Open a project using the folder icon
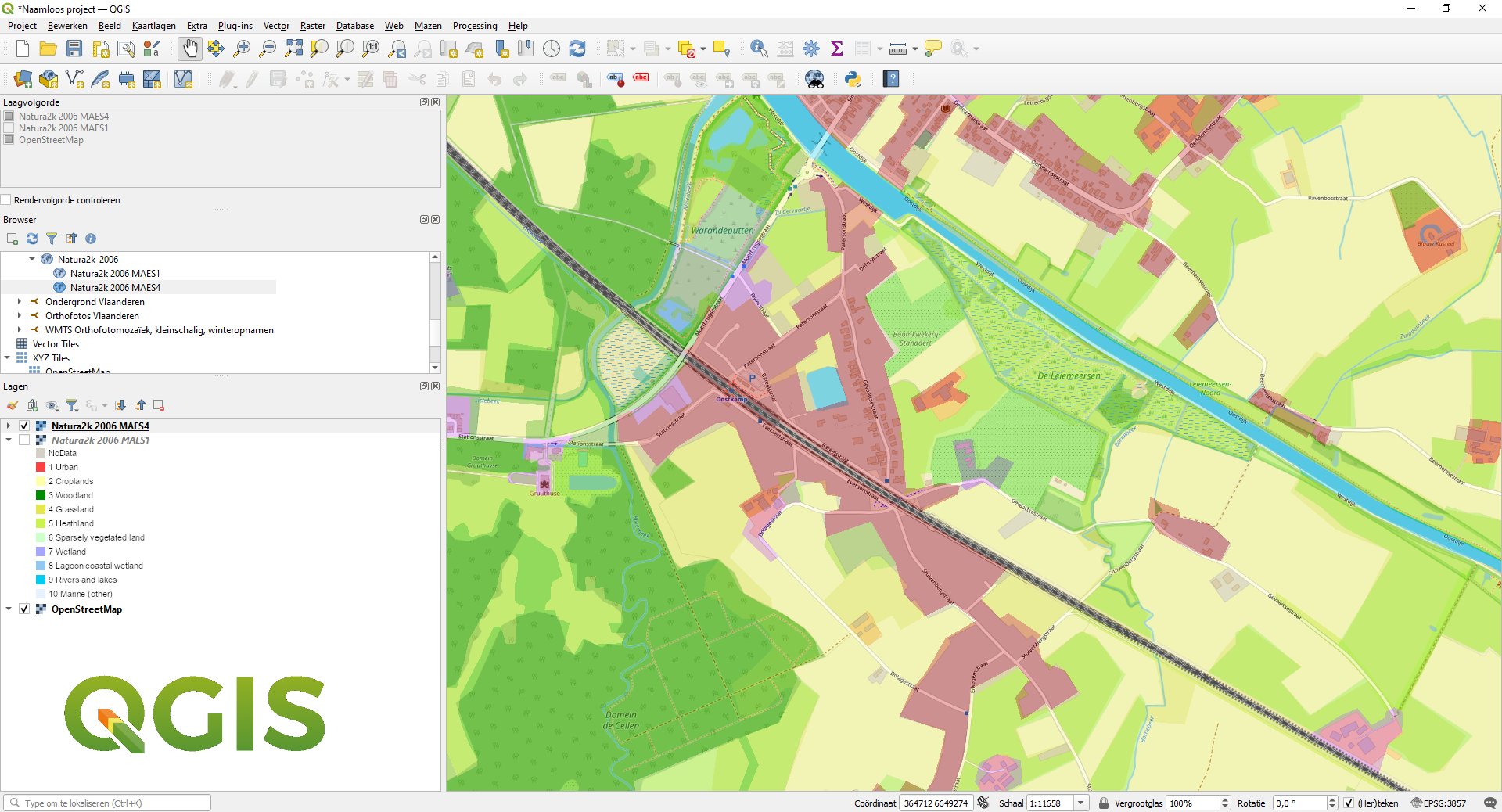The width and height of the screenshot is (1502, 812). click(48, 49)
